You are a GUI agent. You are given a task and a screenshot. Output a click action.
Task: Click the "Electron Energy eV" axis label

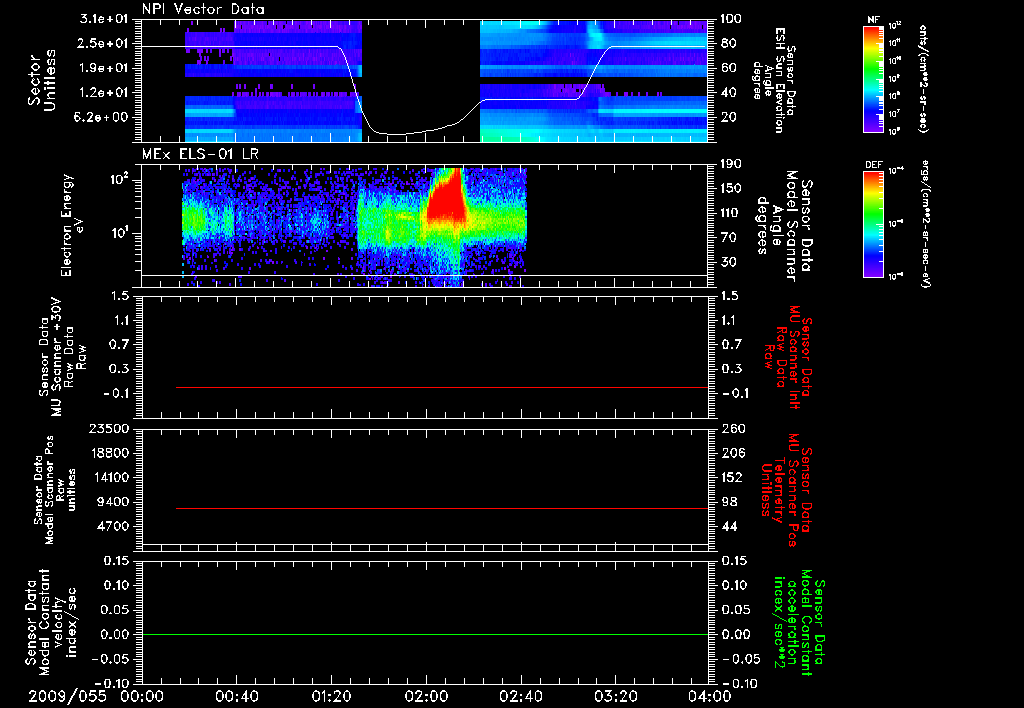pos(72,225)
